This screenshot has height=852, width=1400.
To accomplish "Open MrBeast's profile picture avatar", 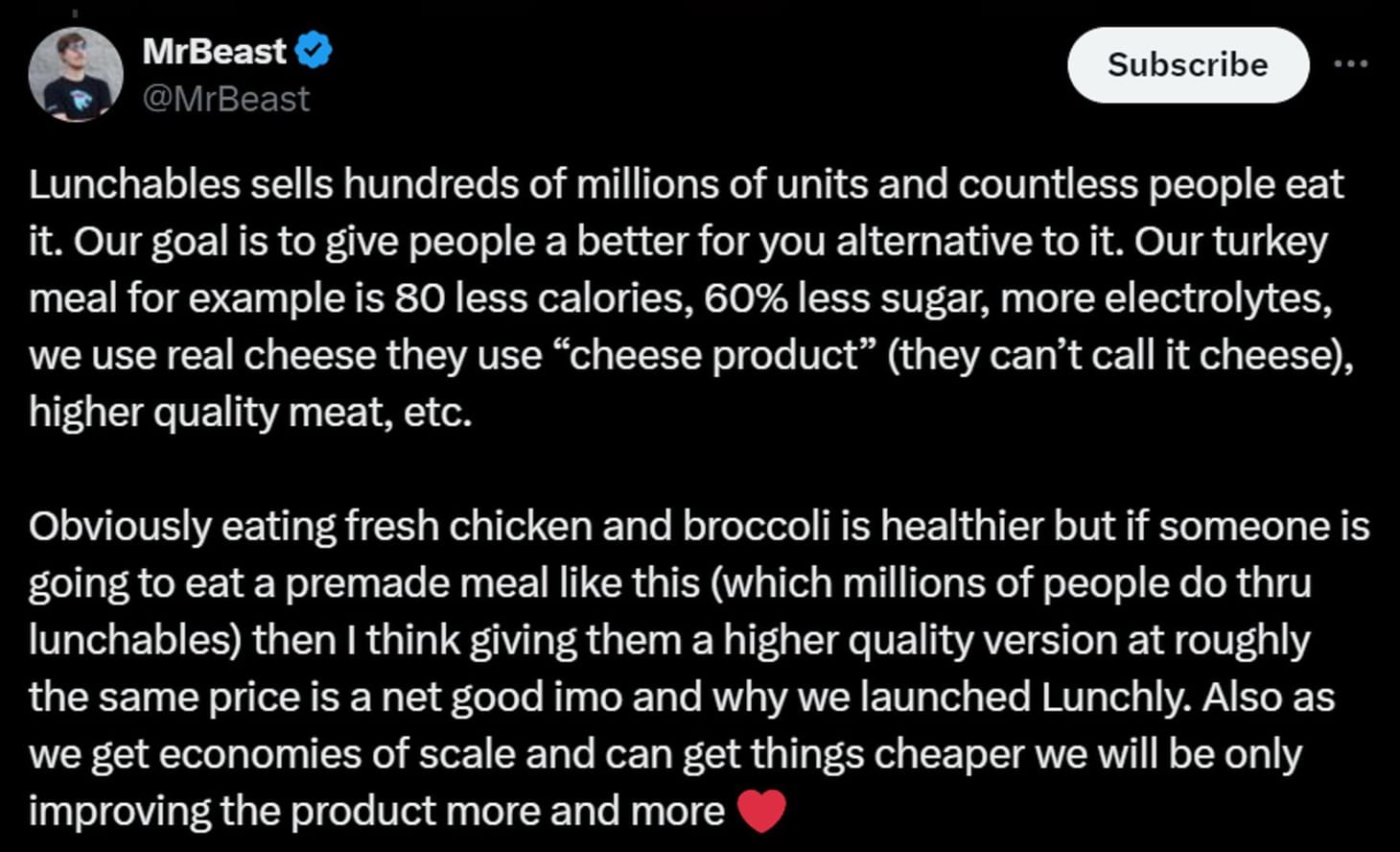I will [76, 75].
